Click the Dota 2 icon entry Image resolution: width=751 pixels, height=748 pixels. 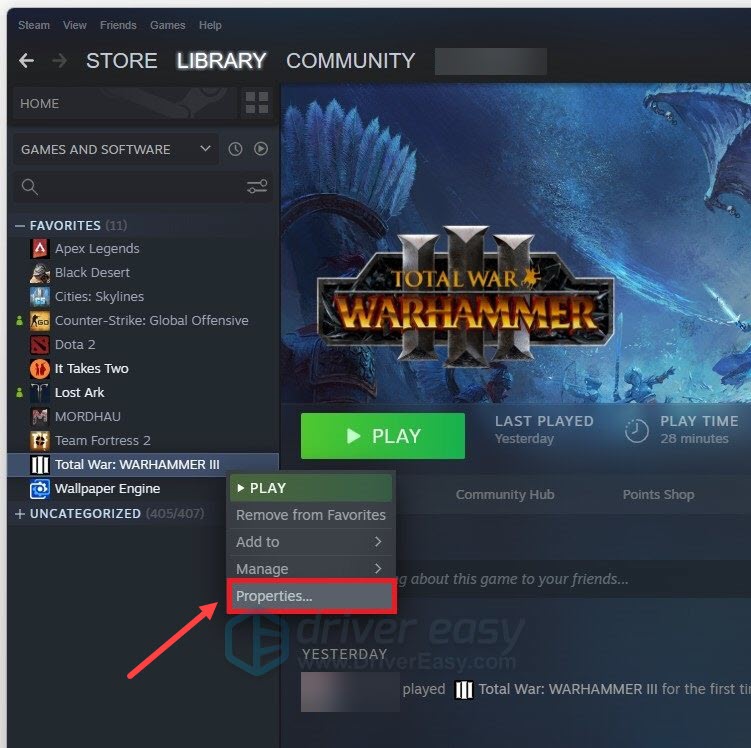[x=40, y=344]
